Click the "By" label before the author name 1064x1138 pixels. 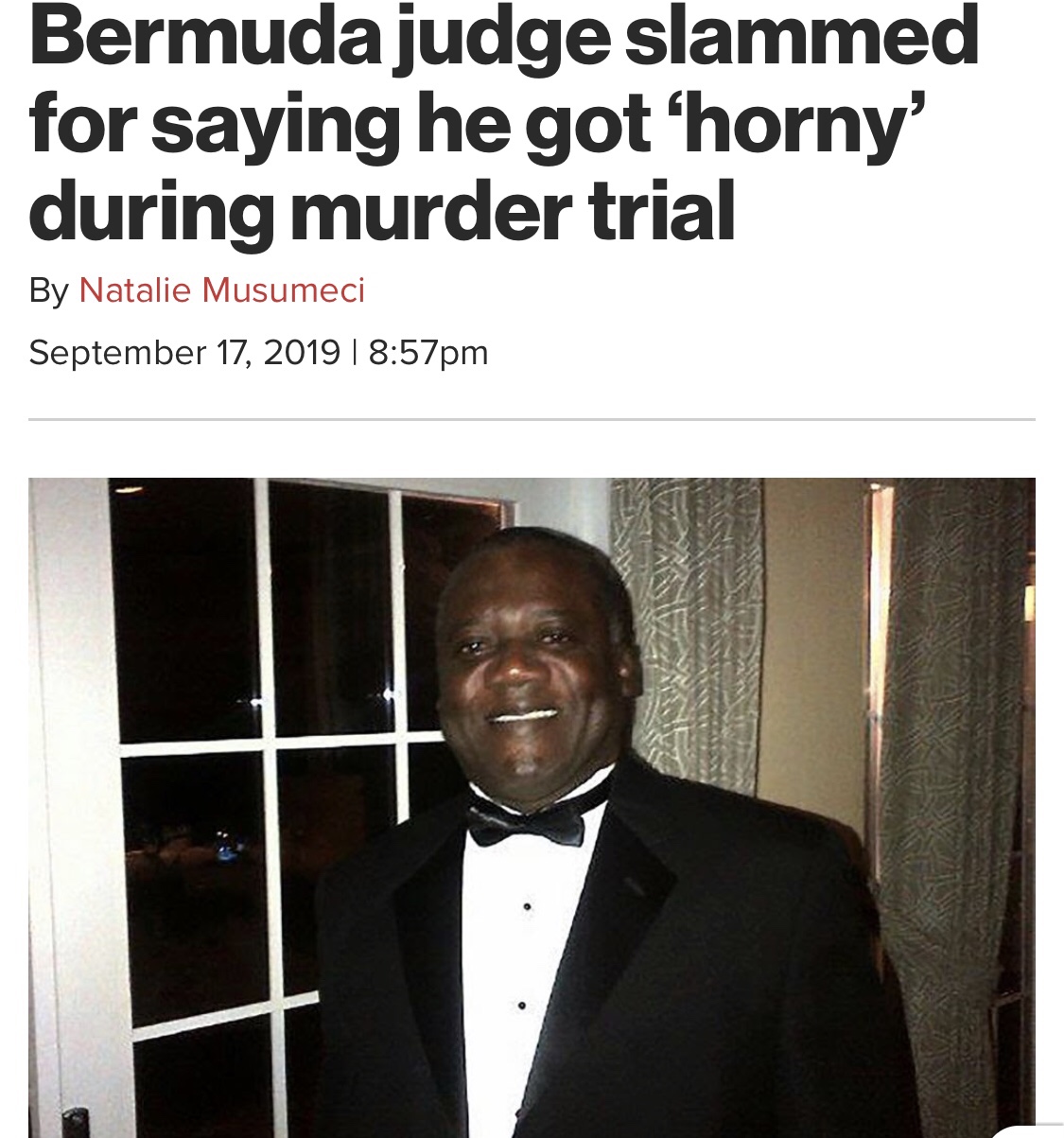pyautogui.click(x=48, y=290)
